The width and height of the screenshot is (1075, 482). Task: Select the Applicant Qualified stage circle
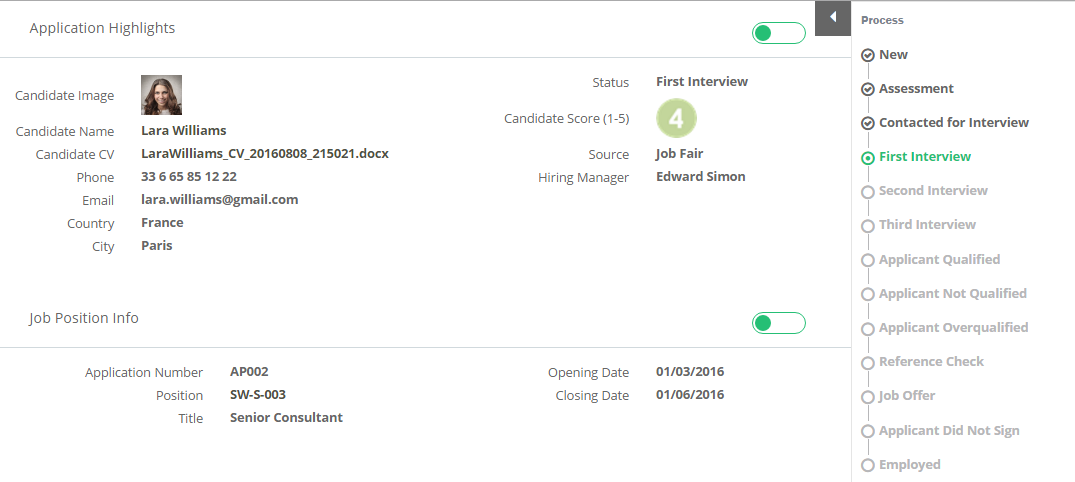868,261
